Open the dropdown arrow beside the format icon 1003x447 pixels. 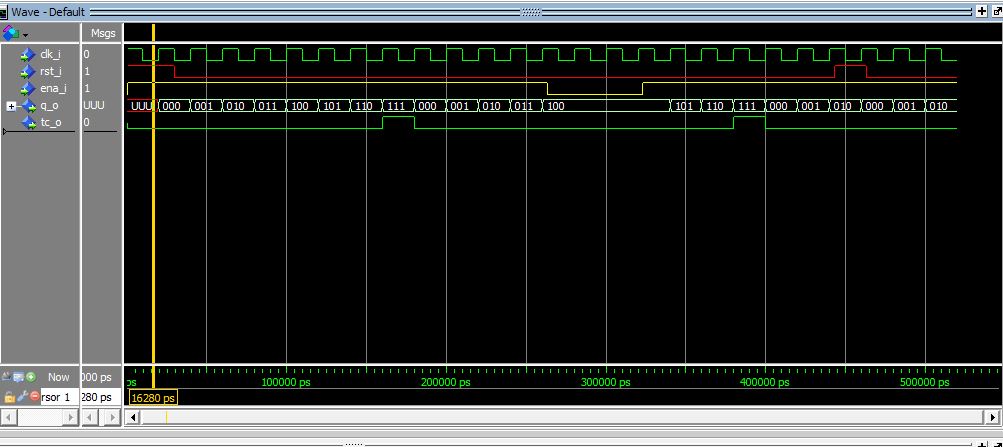coord(25,34)
